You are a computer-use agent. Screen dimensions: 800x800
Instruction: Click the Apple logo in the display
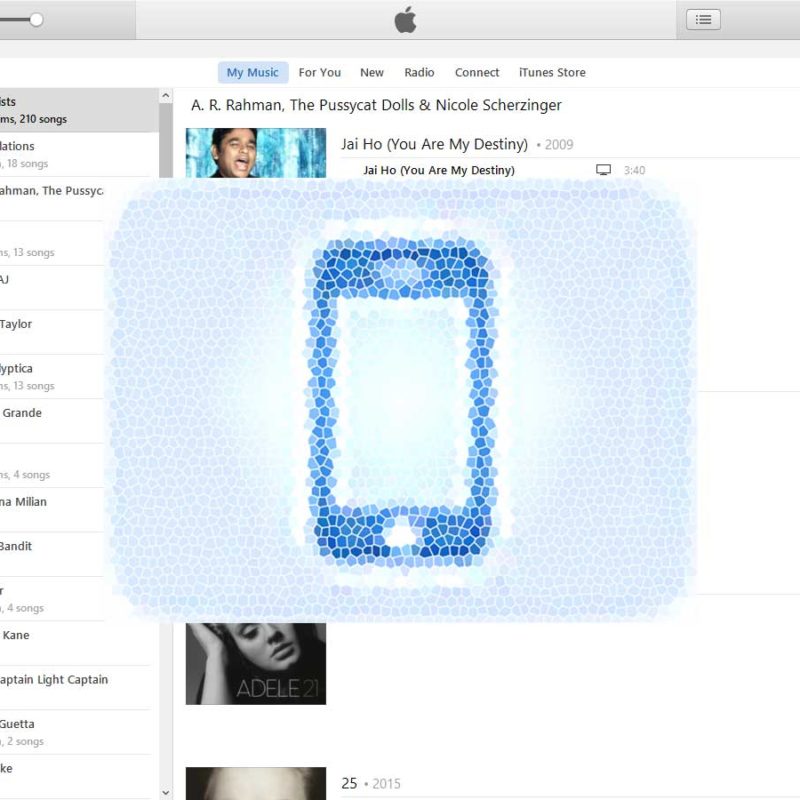point(406,20)
